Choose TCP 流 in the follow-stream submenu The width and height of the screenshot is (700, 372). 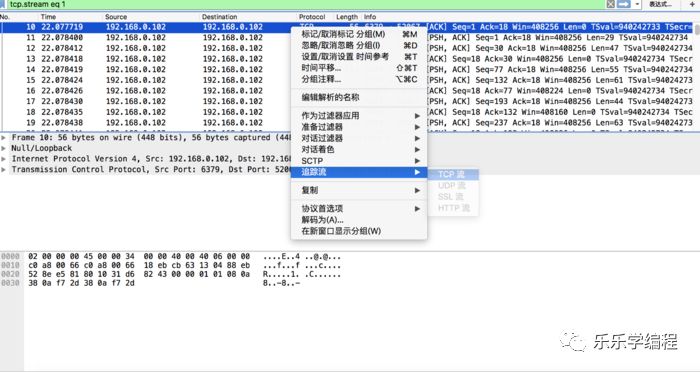[453, 174]
